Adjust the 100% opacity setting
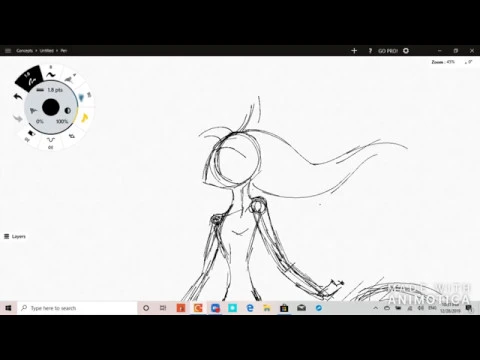480x360 pixels. 62,121
